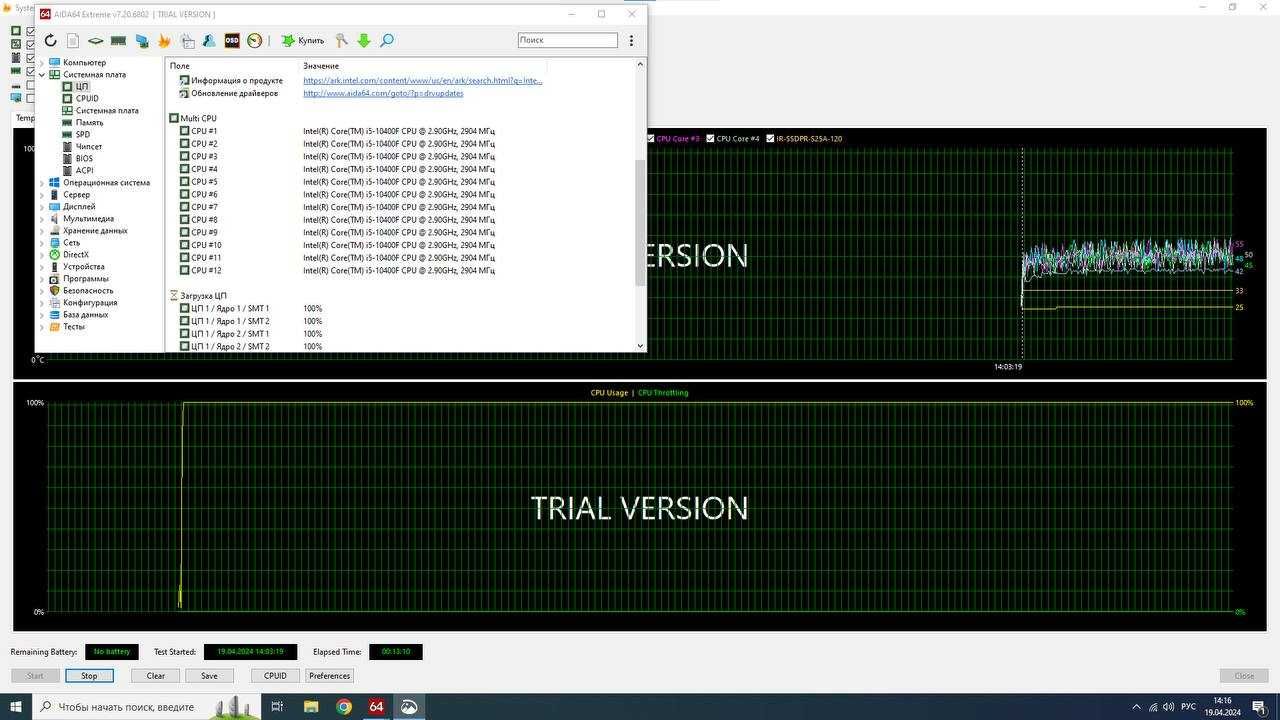Screen dimensions: 1280x720
Task: Expand the Сервер tree node
Action: pyautogui.click(x=42, y=194)
